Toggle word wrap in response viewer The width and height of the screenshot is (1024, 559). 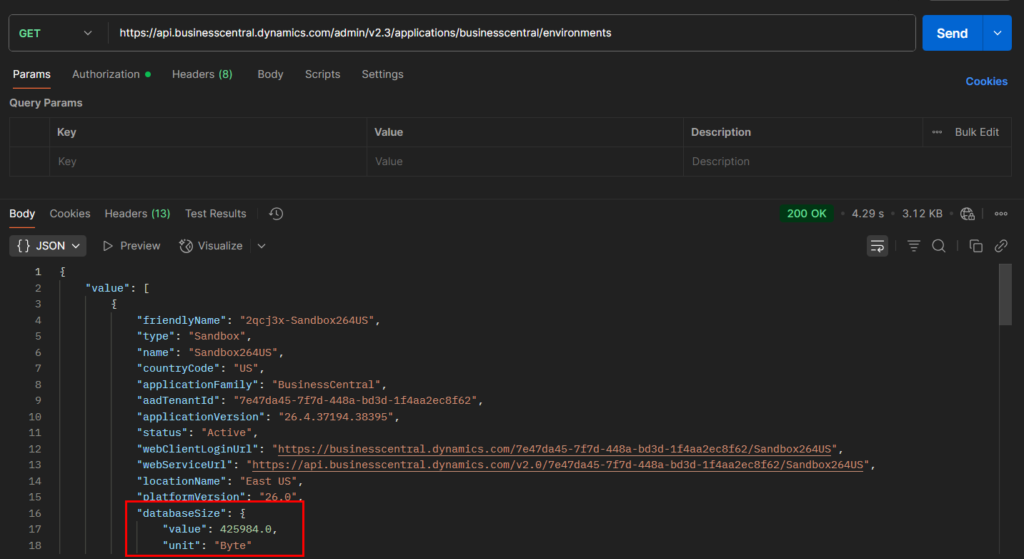[878, 246]
